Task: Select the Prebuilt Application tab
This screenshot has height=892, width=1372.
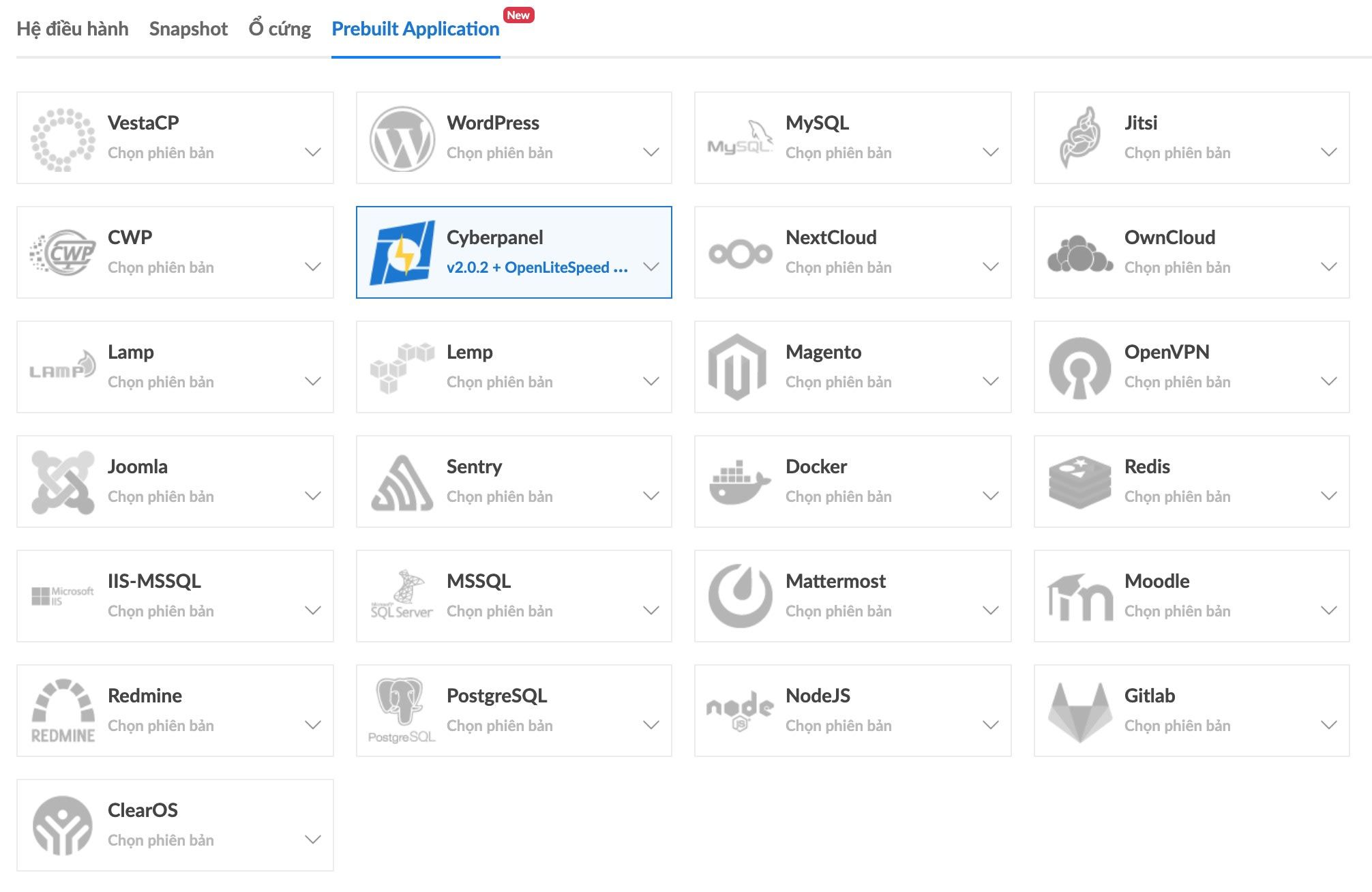Action: pyautogui.click(x=415, y=29)
